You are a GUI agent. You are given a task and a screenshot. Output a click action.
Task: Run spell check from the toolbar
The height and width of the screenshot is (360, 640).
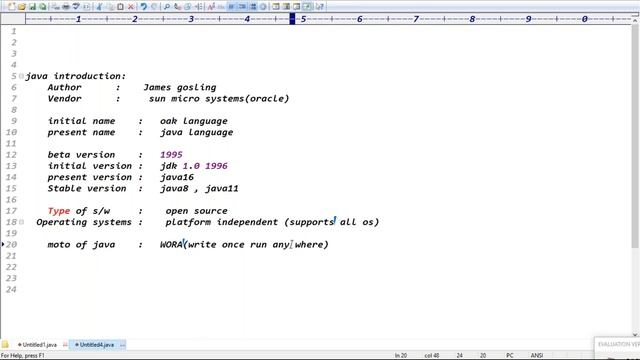click(76, 7)
